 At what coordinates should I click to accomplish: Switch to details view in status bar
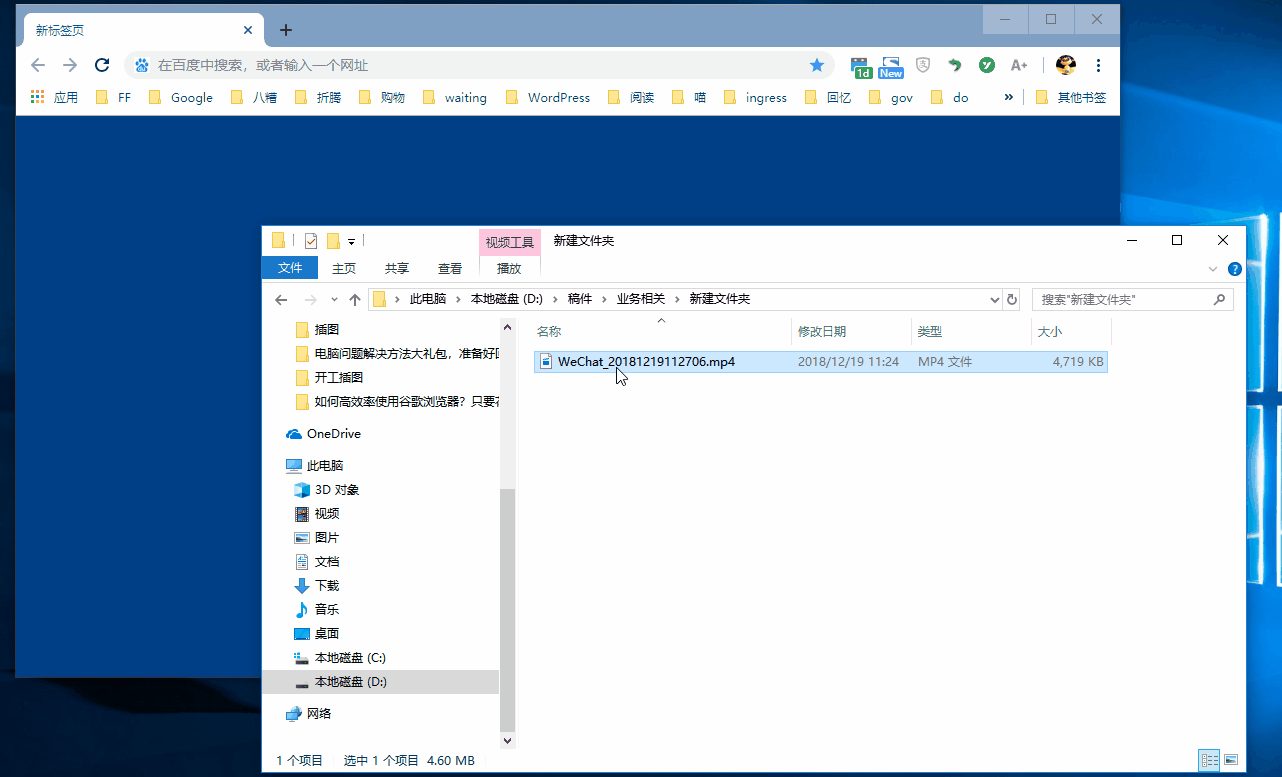[x=1209, y=760]
